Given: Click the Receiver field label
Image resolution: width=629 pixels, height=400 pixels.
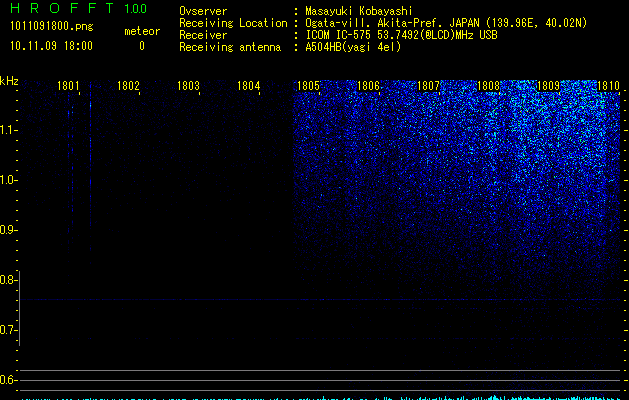Looking at the screenshot, I should [x=203, y=35].
